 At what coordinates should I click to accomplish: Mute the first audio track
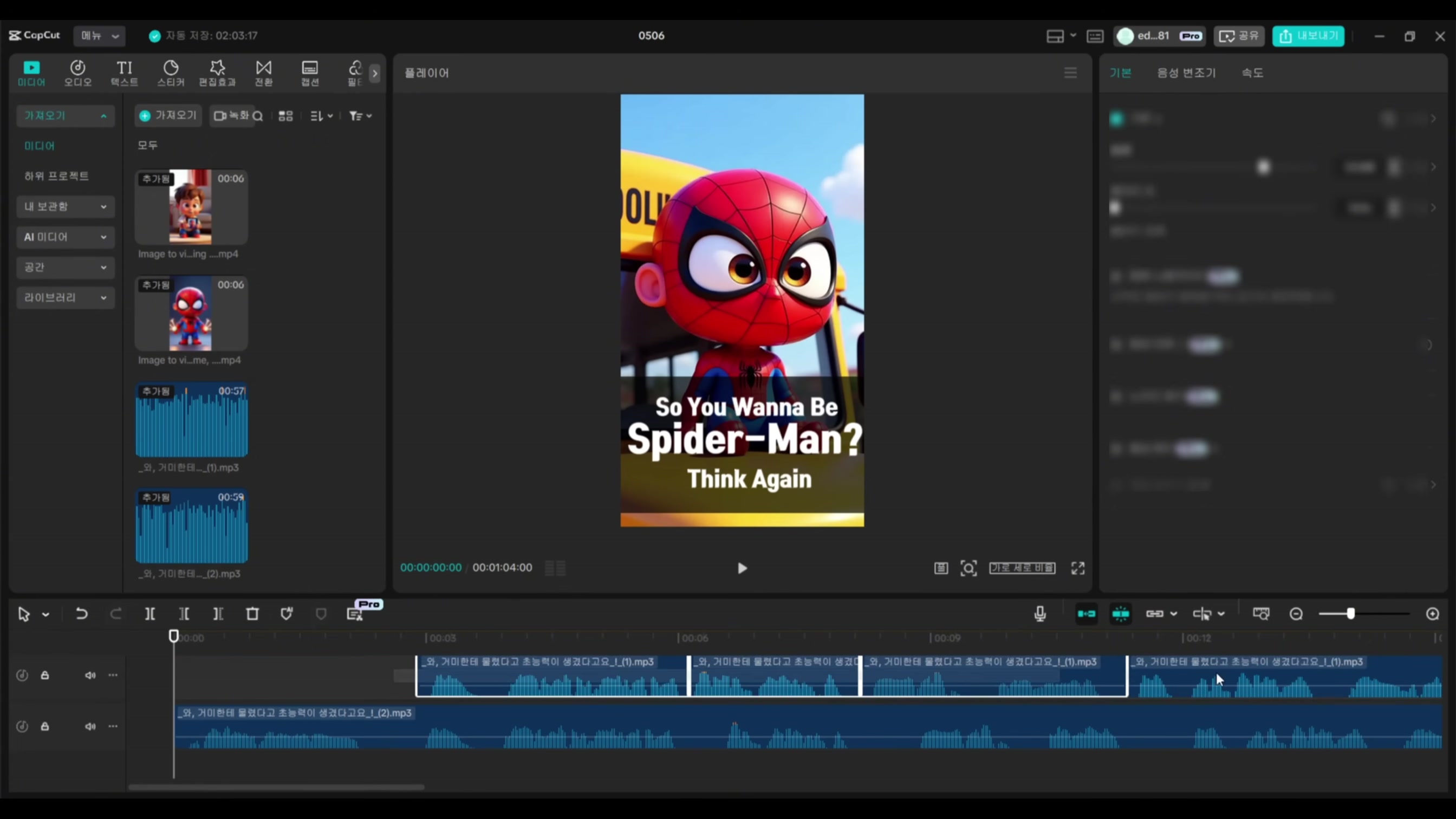pyautogui.click(x=90, y=675)
